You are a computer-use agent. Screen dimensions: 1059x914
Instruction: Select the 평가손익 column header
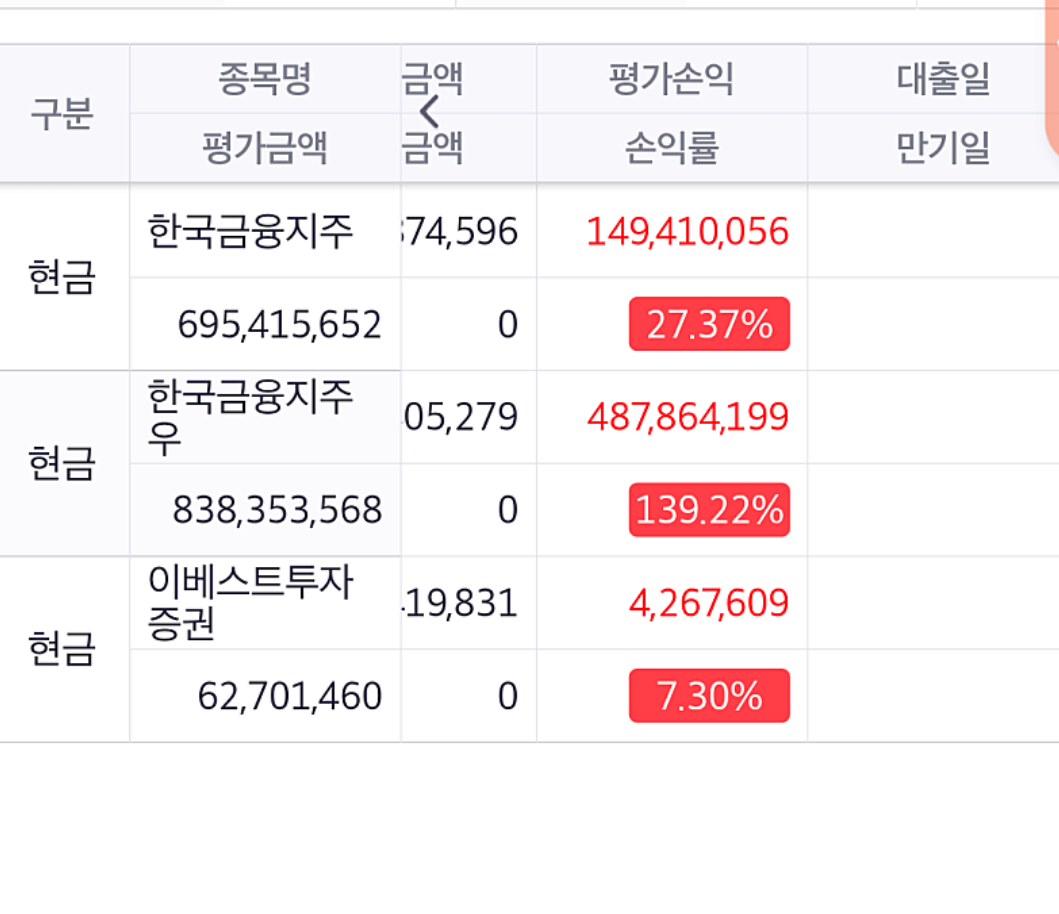pos(671,78)
